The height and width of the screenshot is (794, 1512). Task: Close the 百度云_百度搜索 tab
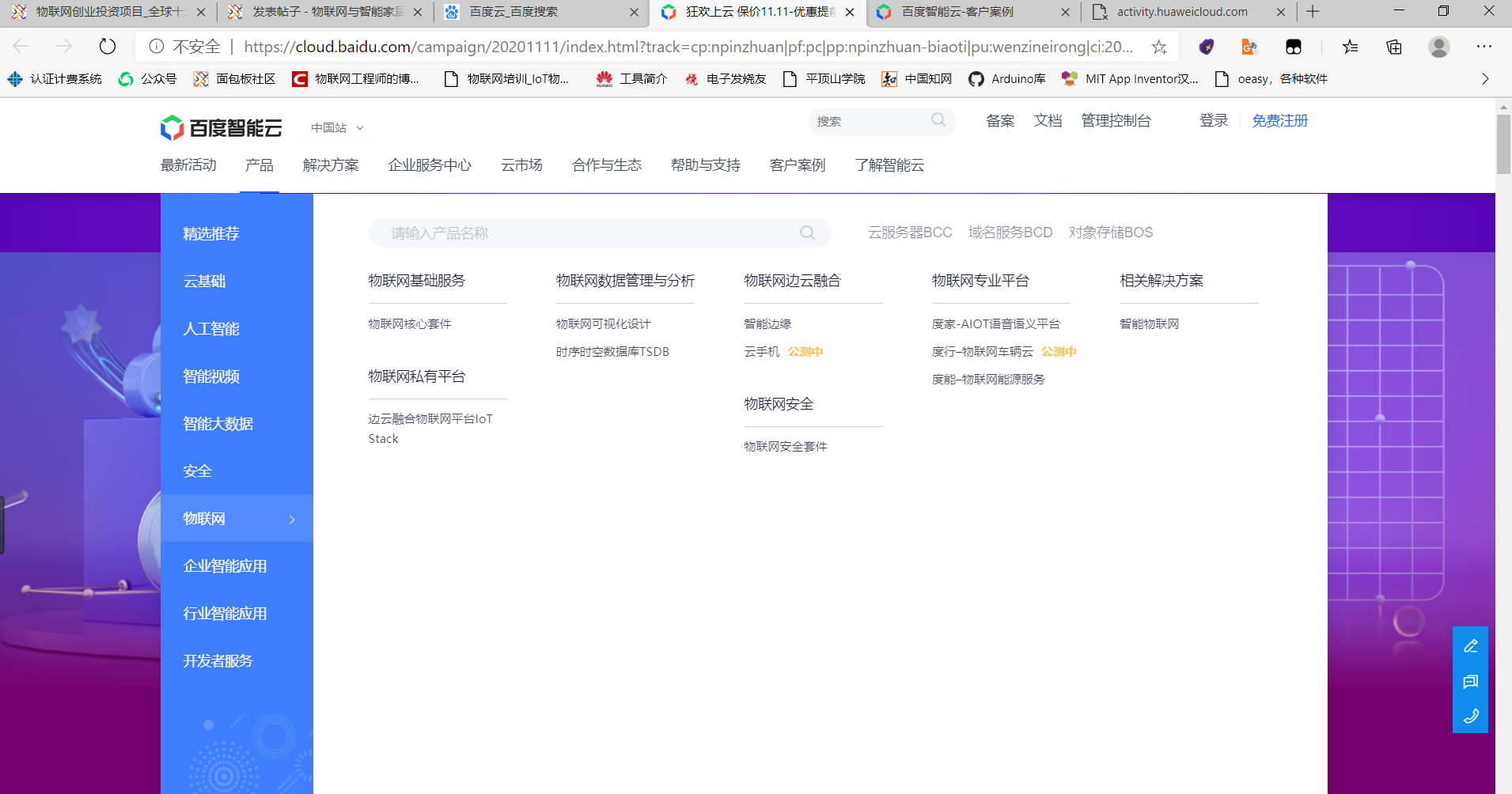click(634, 12)
